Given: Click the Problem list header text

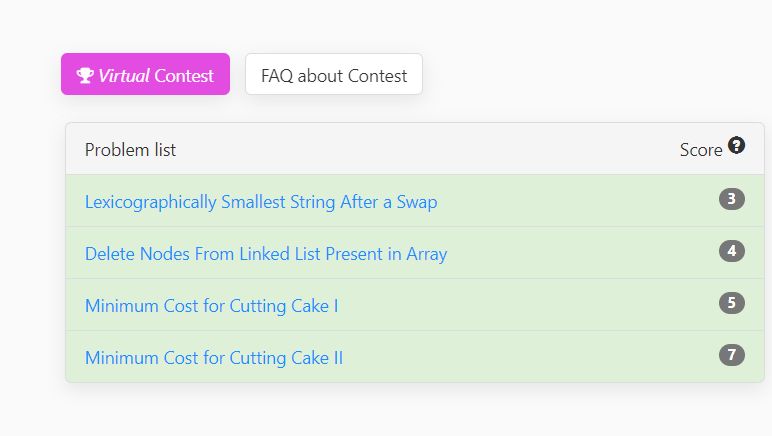Looking at the screenshot, I should pos(130,150).
